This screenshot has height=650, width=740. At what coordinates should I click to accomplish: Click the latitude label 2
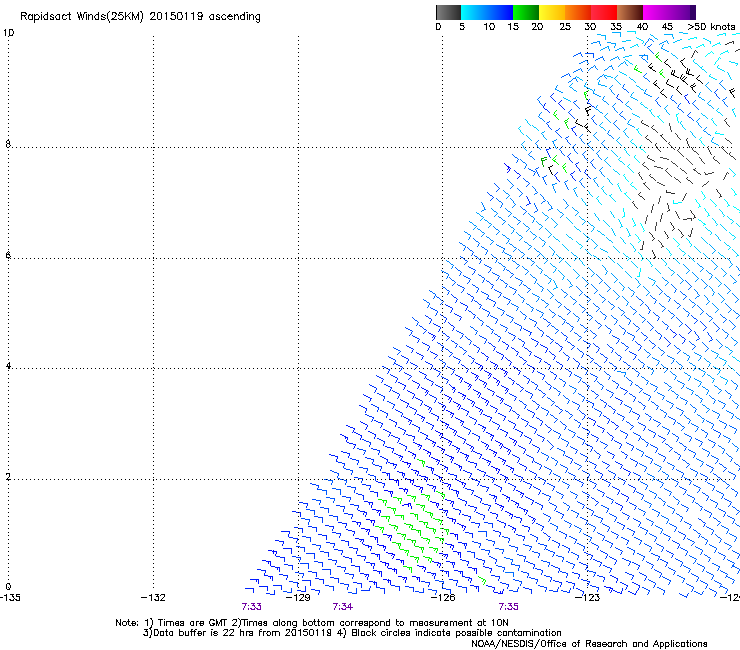[8, 477]
